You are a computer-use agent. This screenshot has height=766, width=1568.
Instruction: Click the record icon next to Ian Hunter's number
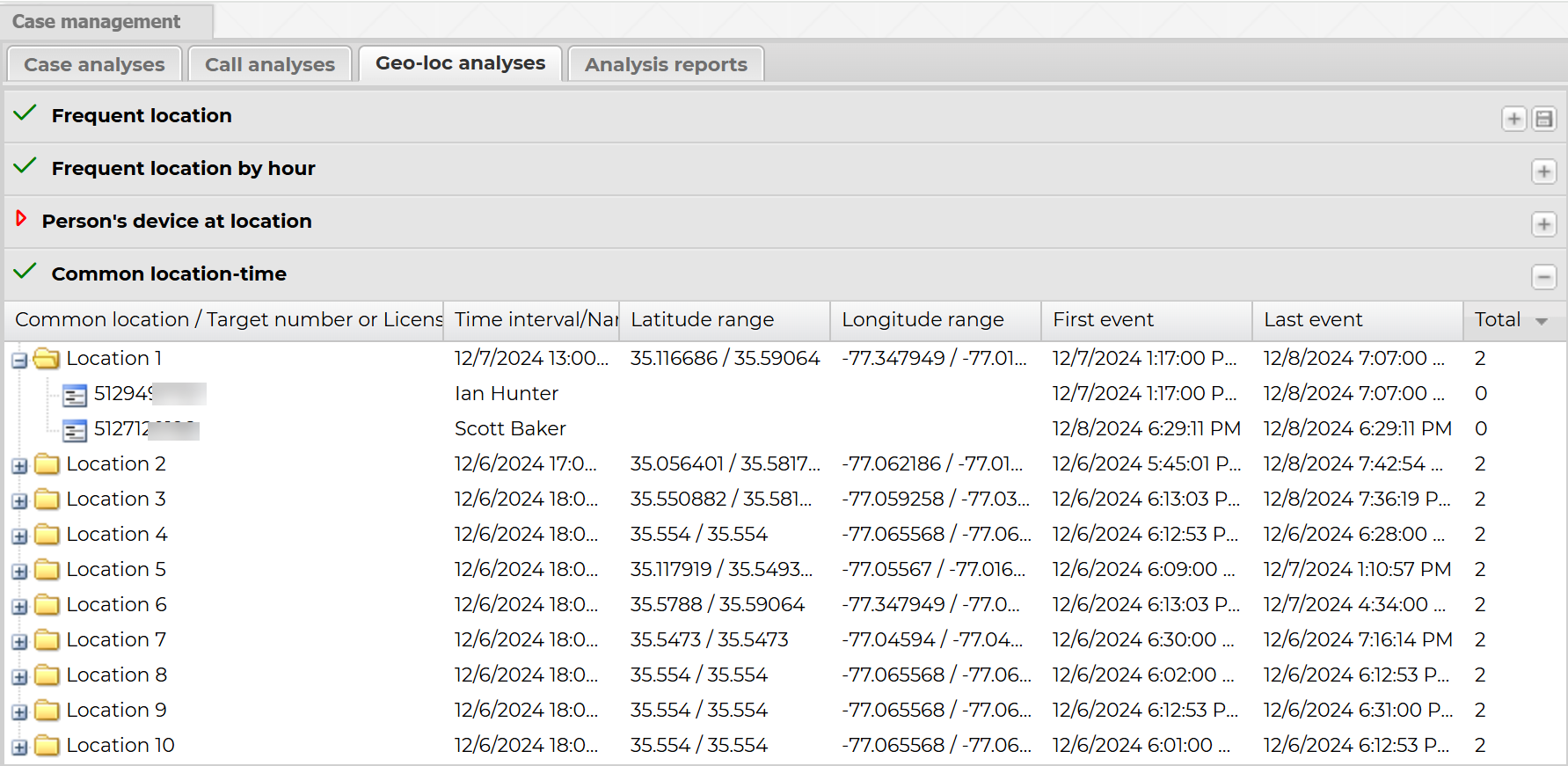click(75, 395)
